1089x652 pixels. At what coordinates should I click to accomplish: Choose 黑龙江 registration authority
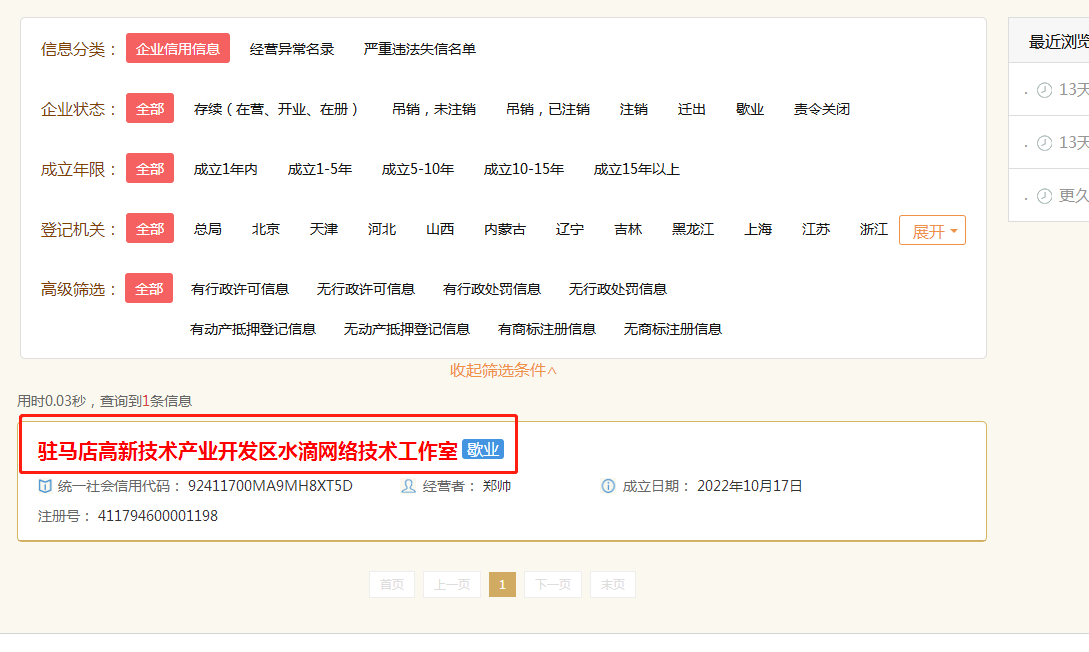pos(693,229)
